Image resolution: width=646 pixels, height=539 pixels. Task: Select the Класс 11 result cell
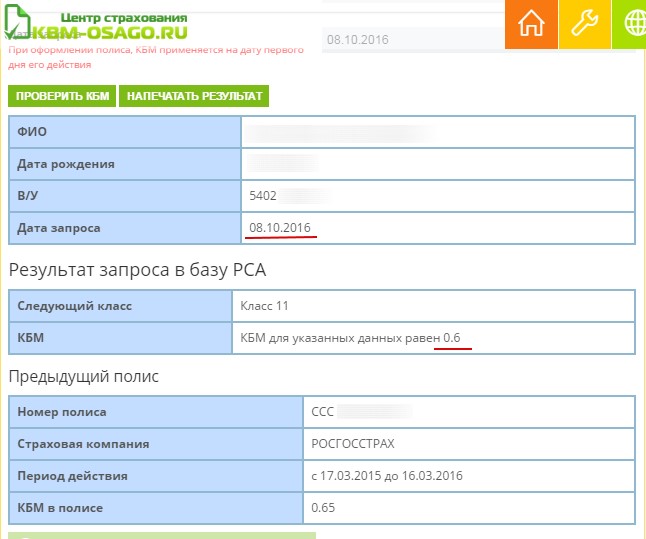pos(433,306)
